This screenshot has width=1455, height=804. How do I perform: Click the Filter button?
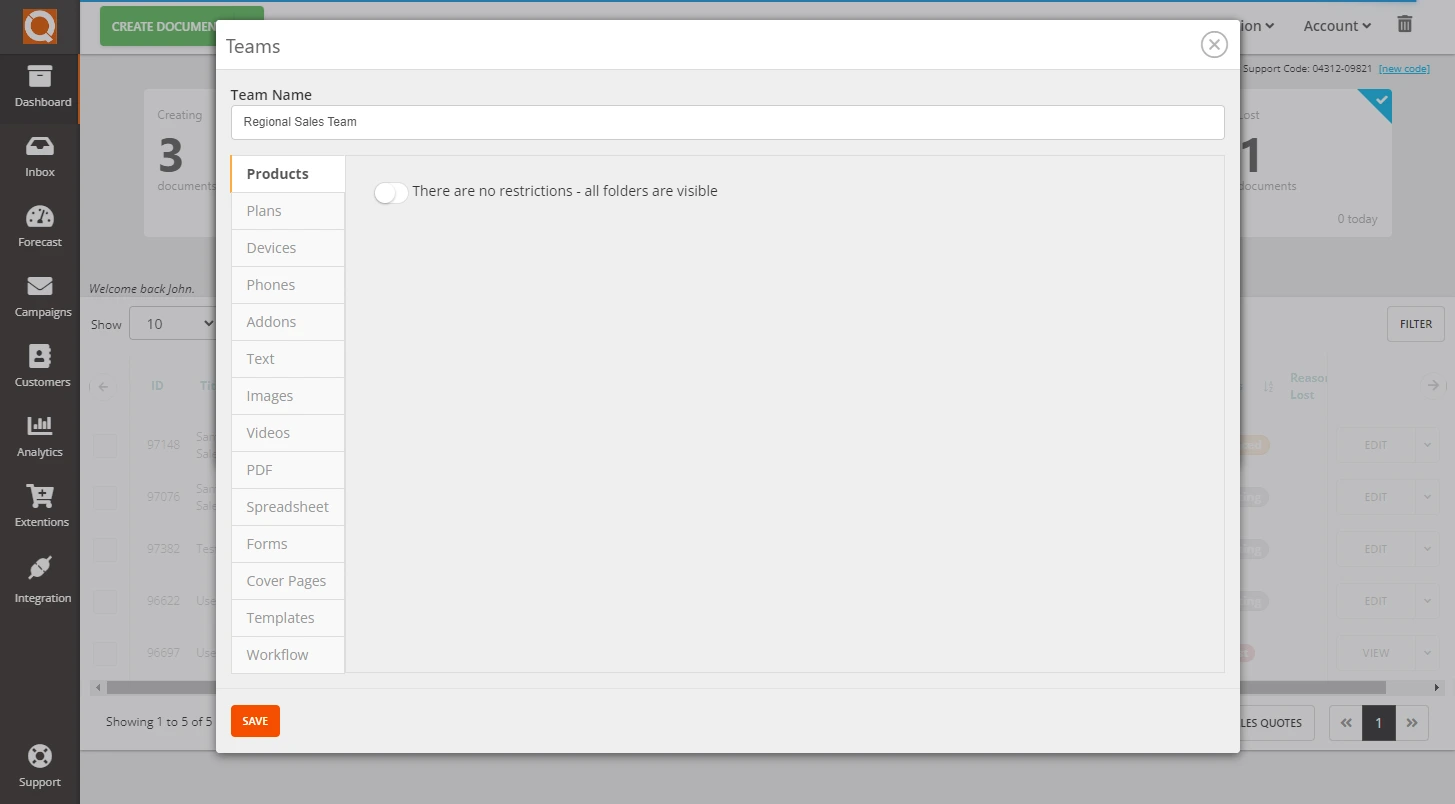point(1415,324)
